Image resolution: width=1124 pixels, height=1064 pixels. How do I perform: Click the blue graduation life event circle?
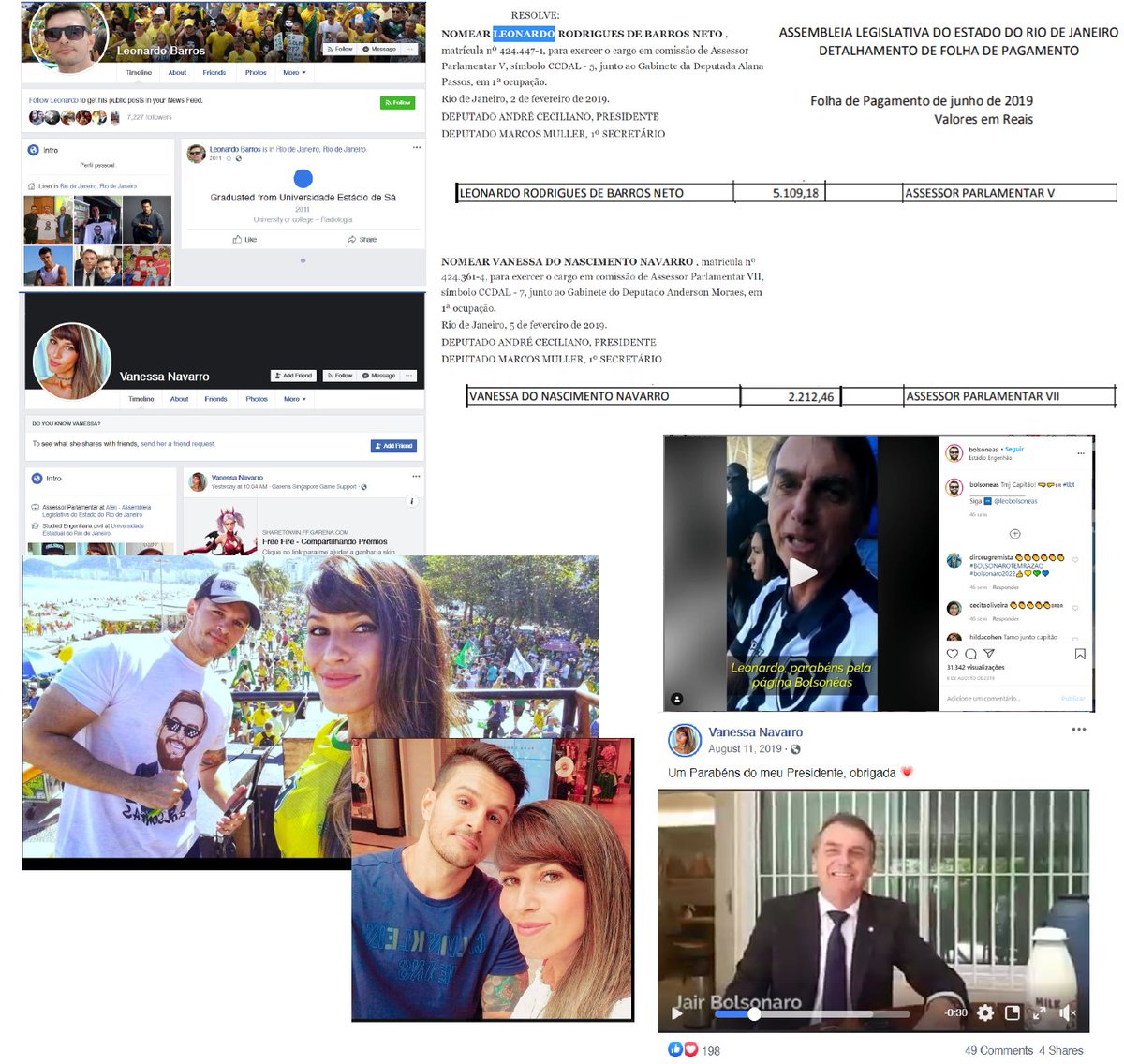coord(303,178)
